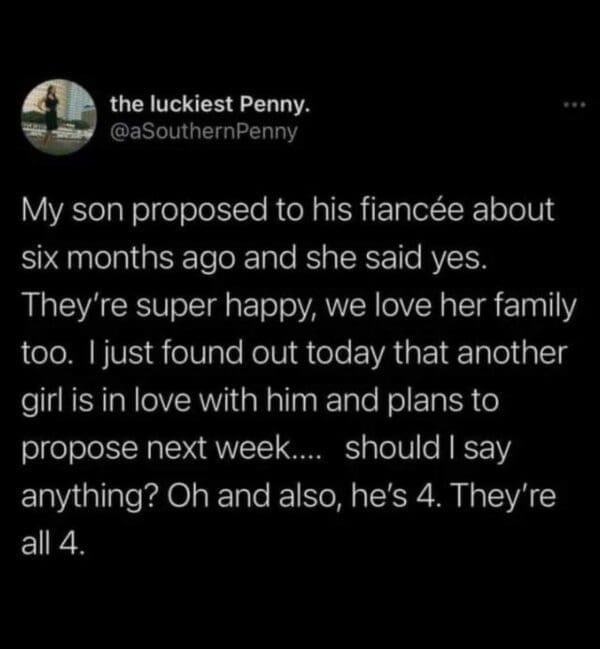
Task: Click the profile avatar of Penny
Action: click(52, 117)
